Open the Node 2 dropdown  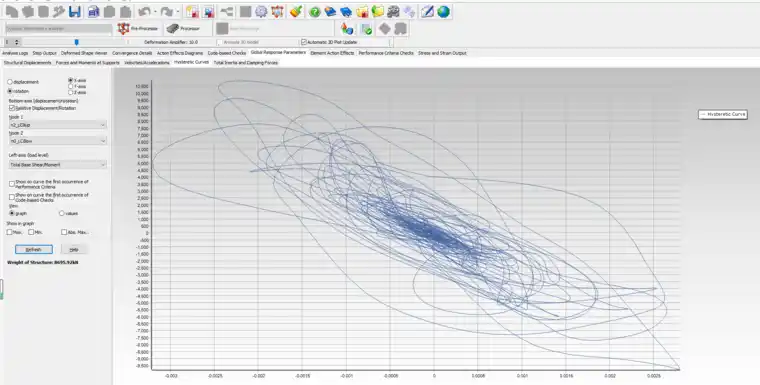coord(57,141)
